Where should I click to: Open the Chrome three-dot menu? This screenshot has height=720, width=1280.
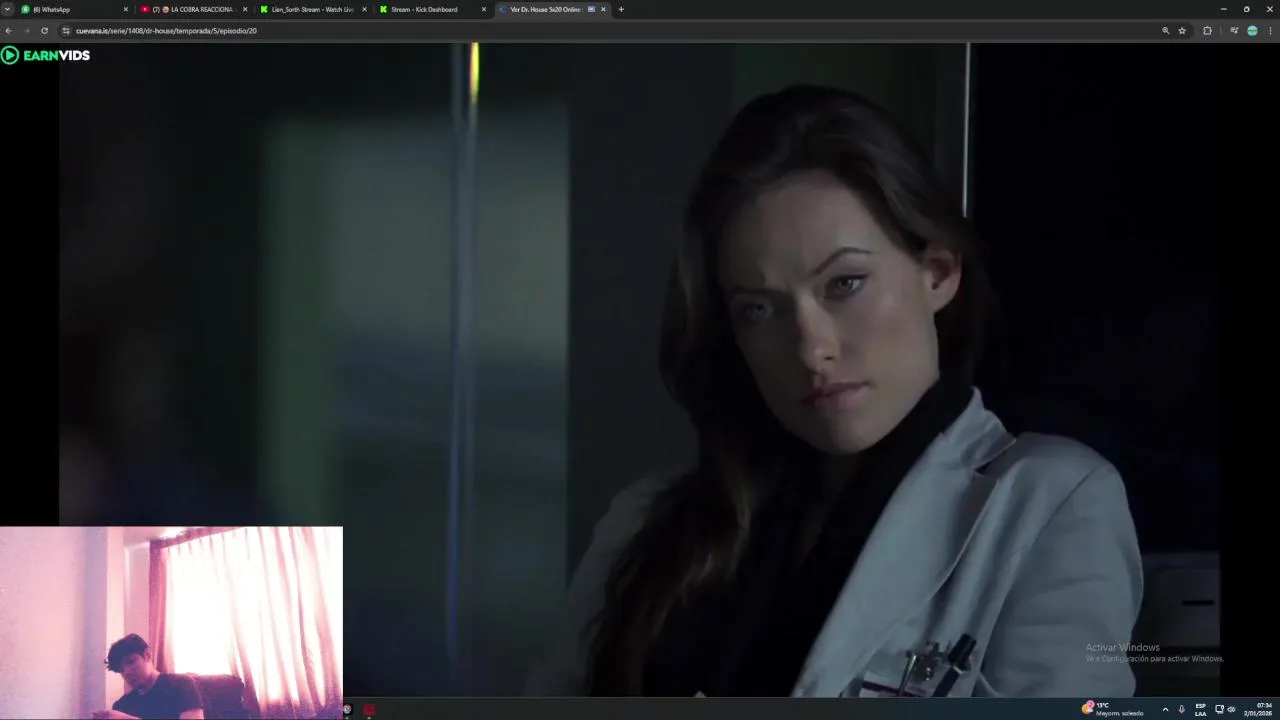[1270, 31]
